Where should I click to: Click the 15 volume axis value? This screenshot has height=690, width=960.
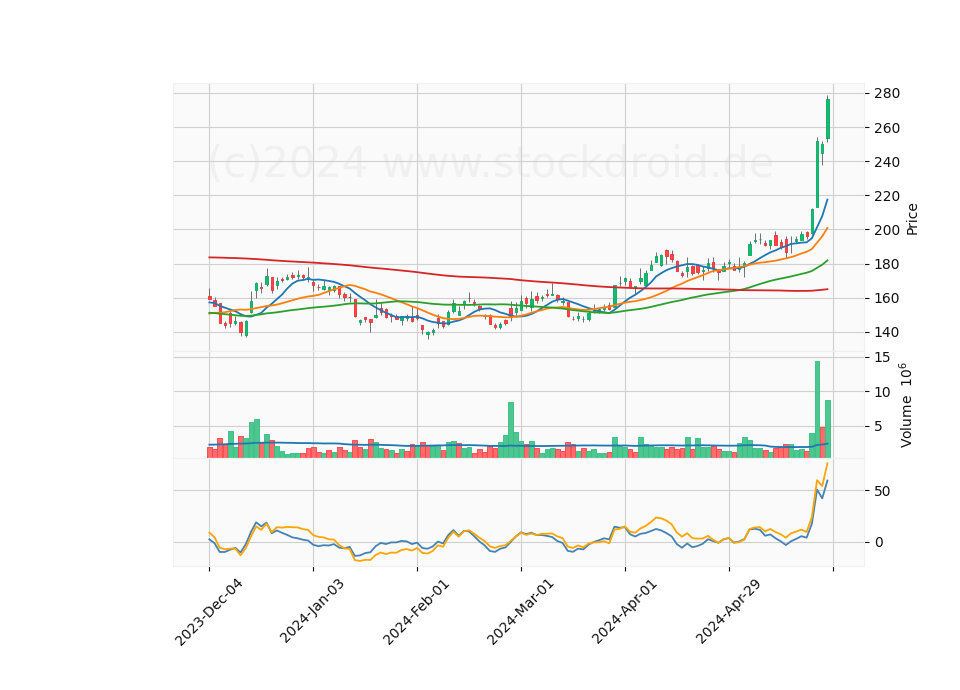[882, 357]
